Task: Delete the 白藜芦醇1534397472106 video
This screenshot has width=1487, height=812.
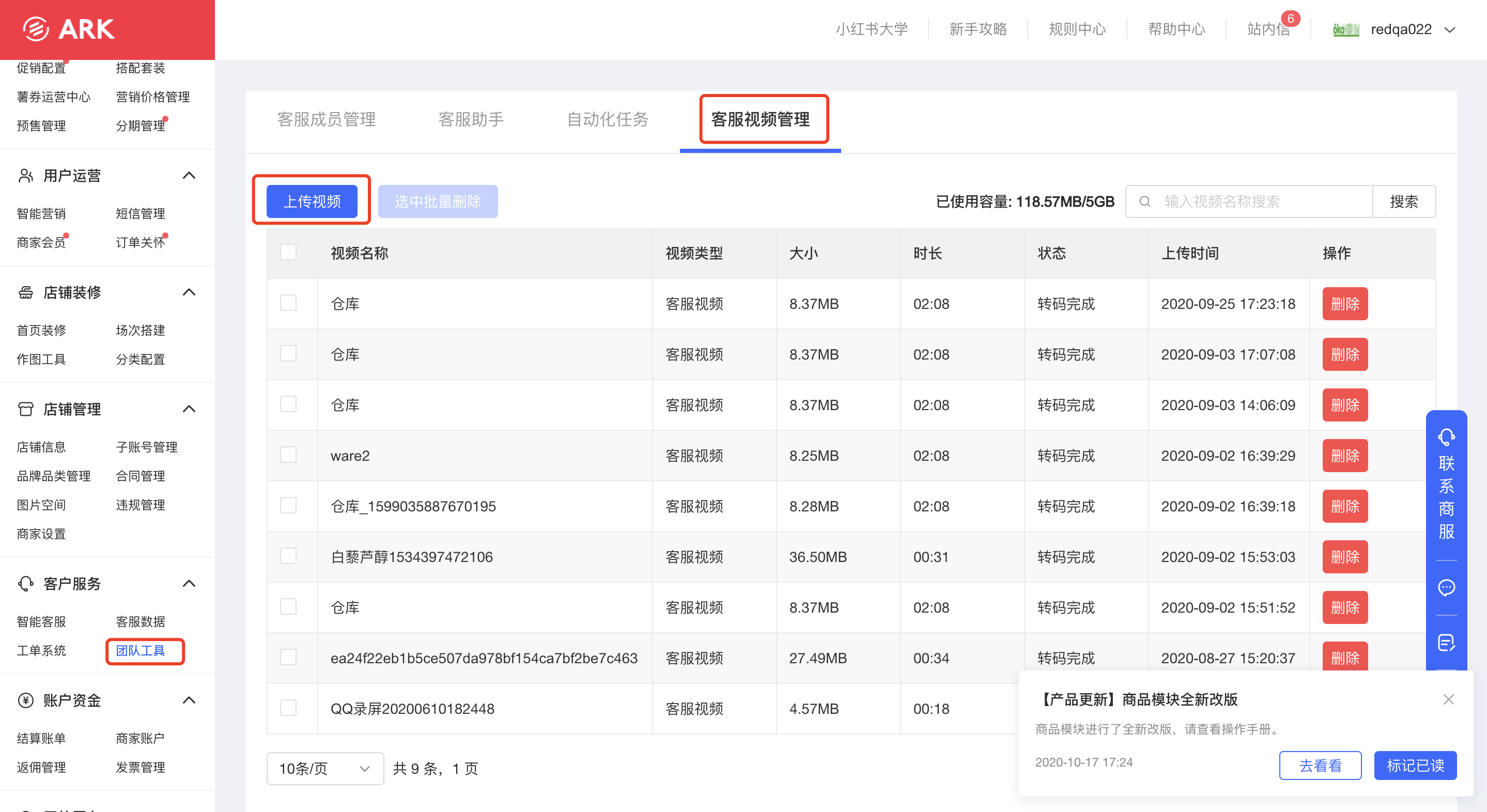Action: [1345, 557]
